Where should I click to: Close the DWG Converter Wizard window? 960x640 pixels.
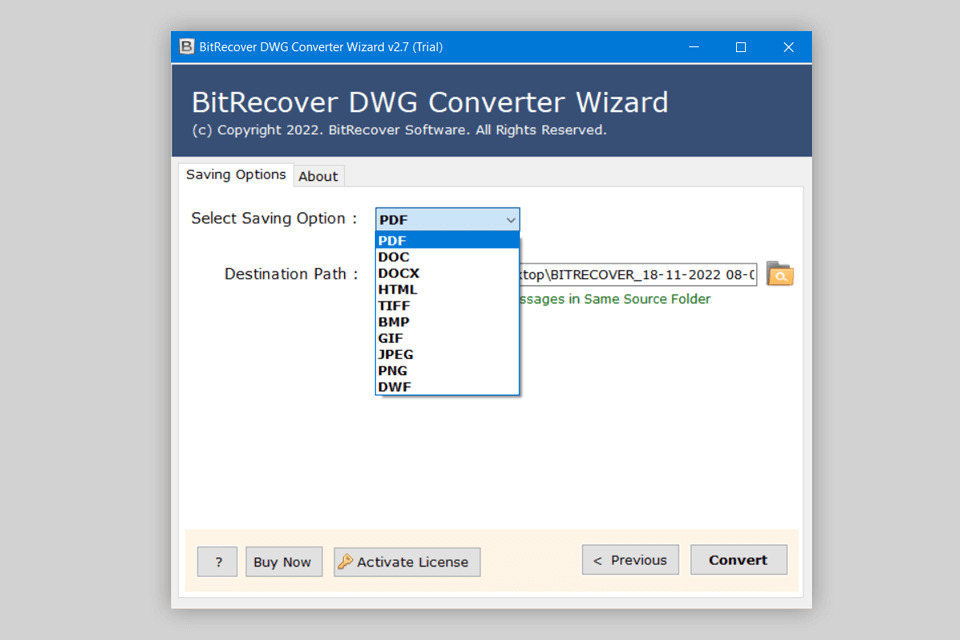[789, 47]
